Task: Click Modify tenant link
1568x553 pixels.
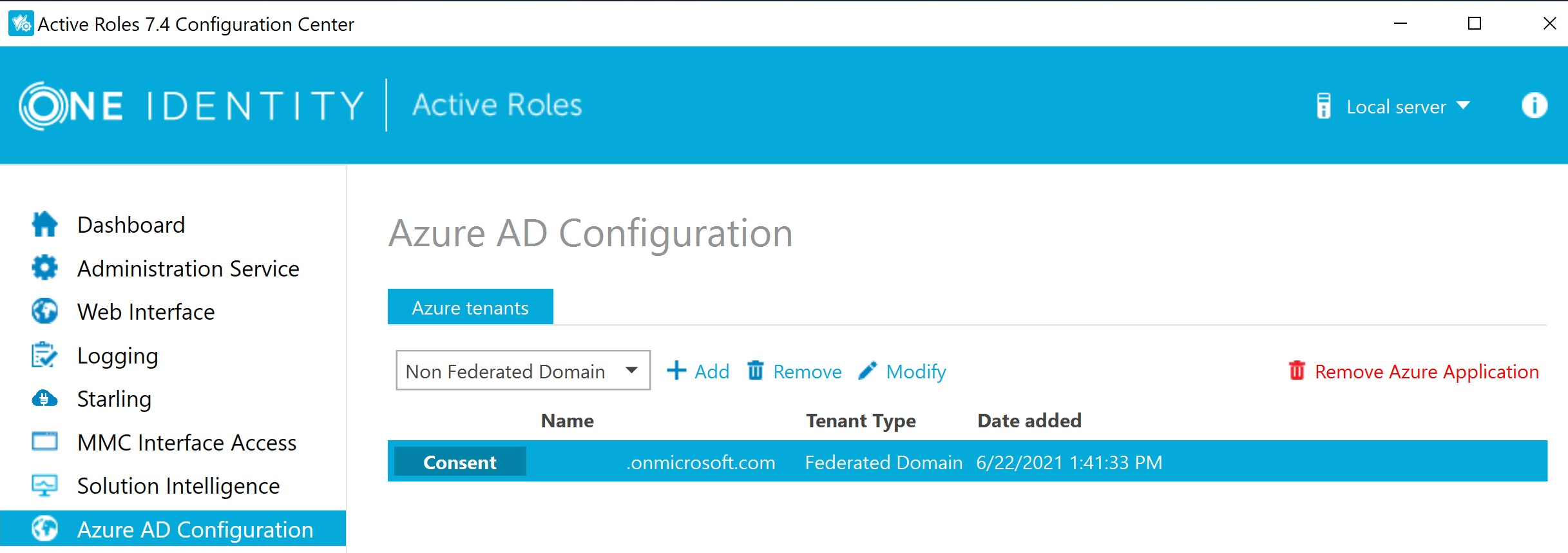Action: [915, 372]
